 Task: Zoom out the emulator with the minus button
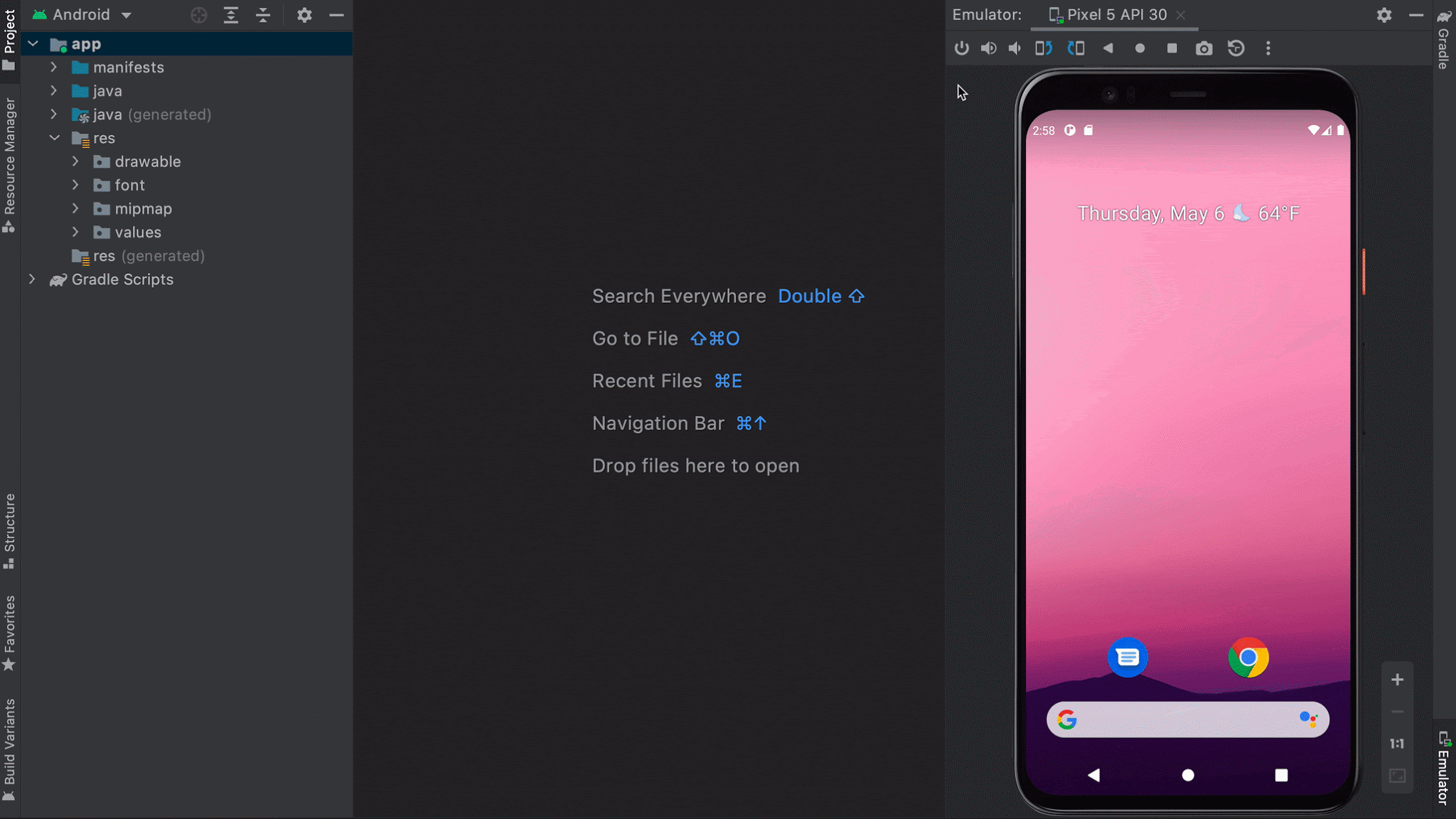pyautogui.click(x=1397, y=712)
